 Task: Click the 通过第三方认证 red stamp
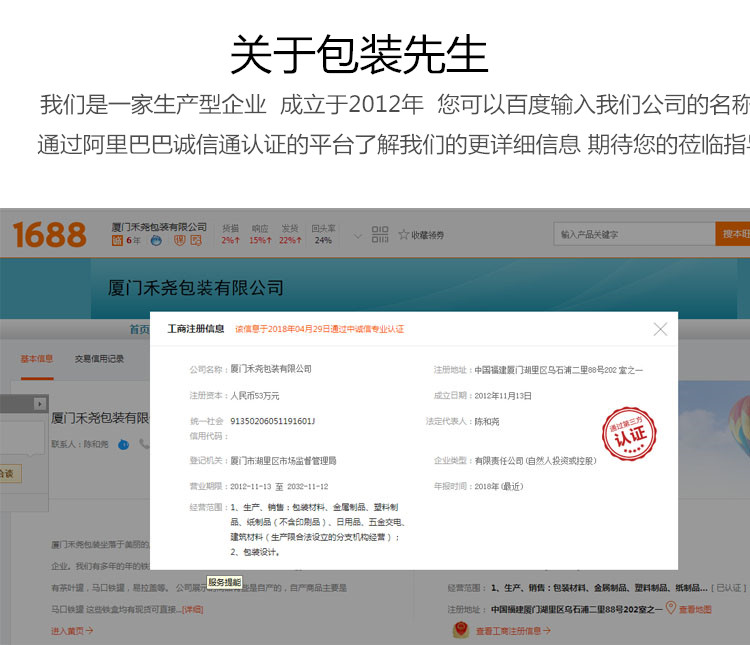(x=629, y=434)
